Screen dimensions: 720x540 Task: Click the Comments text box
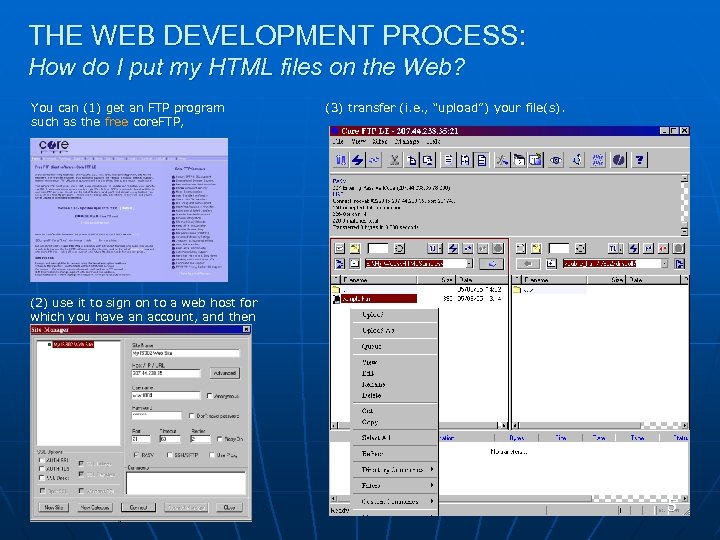186,483
